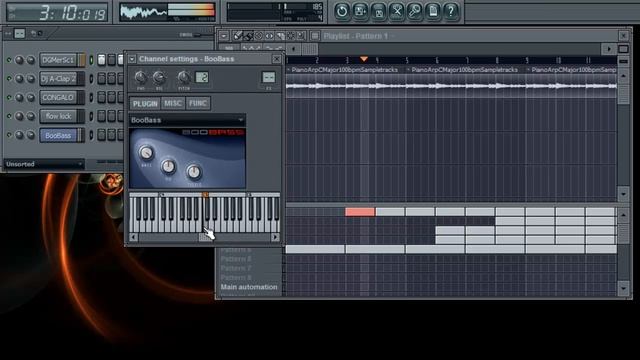Click the scissors audio editor icon

(x=397, y=11)
